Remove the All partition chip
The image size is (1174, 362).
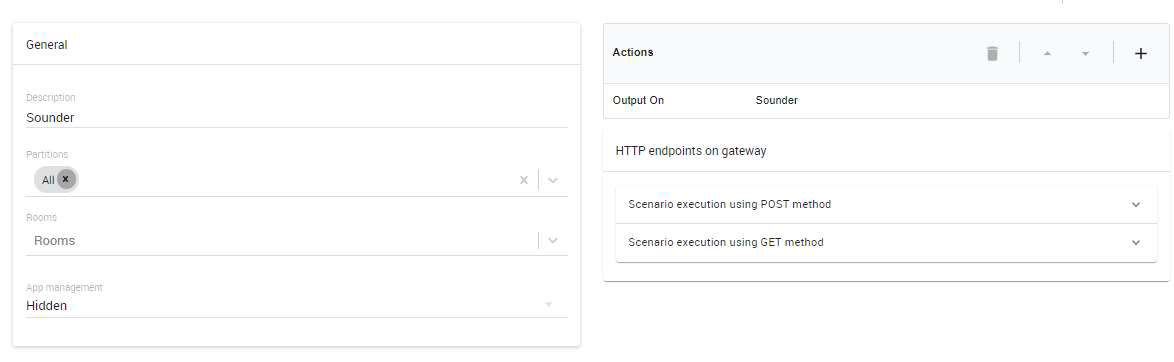click(66, 179)
